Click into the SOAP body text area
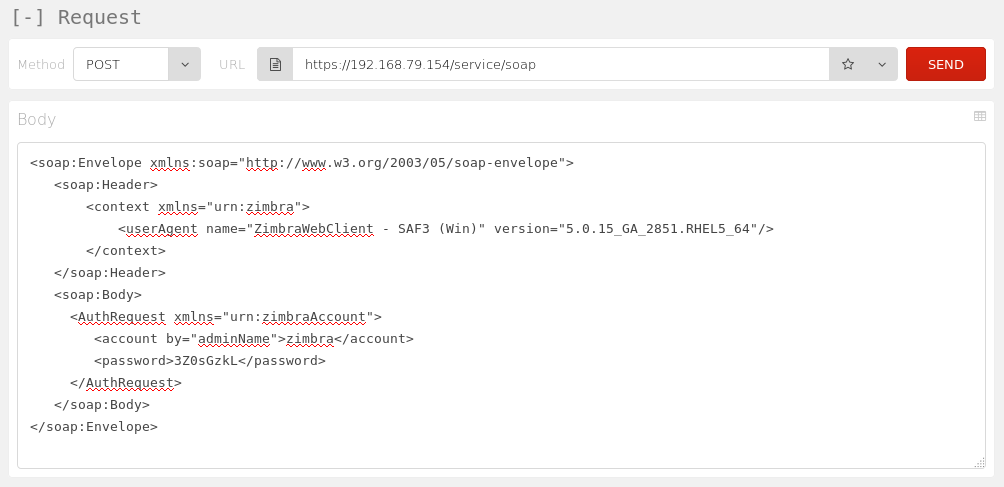1004x487 pixels. pos(501,305)
